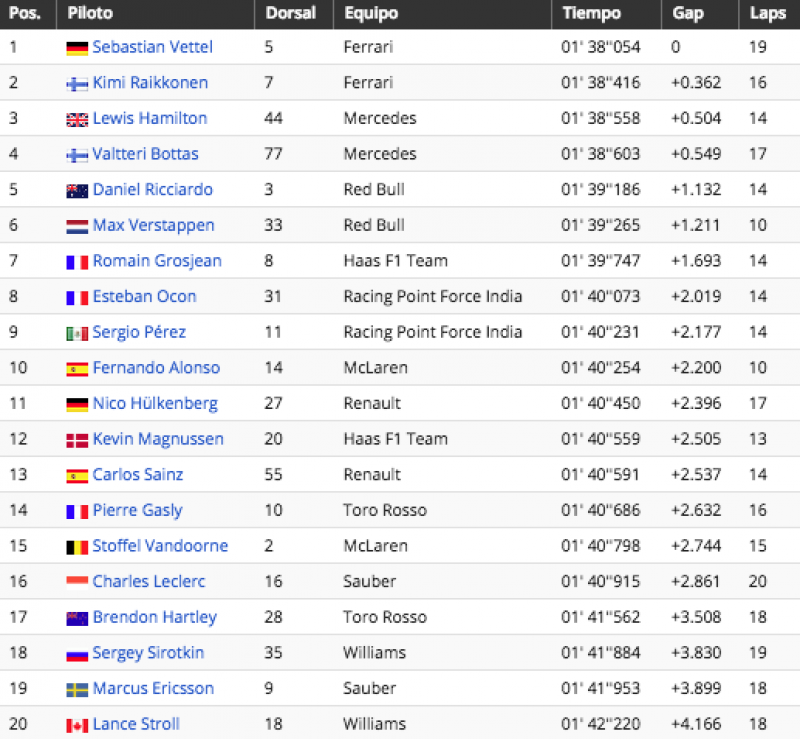Click the Spanish flag beside Carlos Sainz
This screenshot has height=739, width=800.
[x=77, y=476]
